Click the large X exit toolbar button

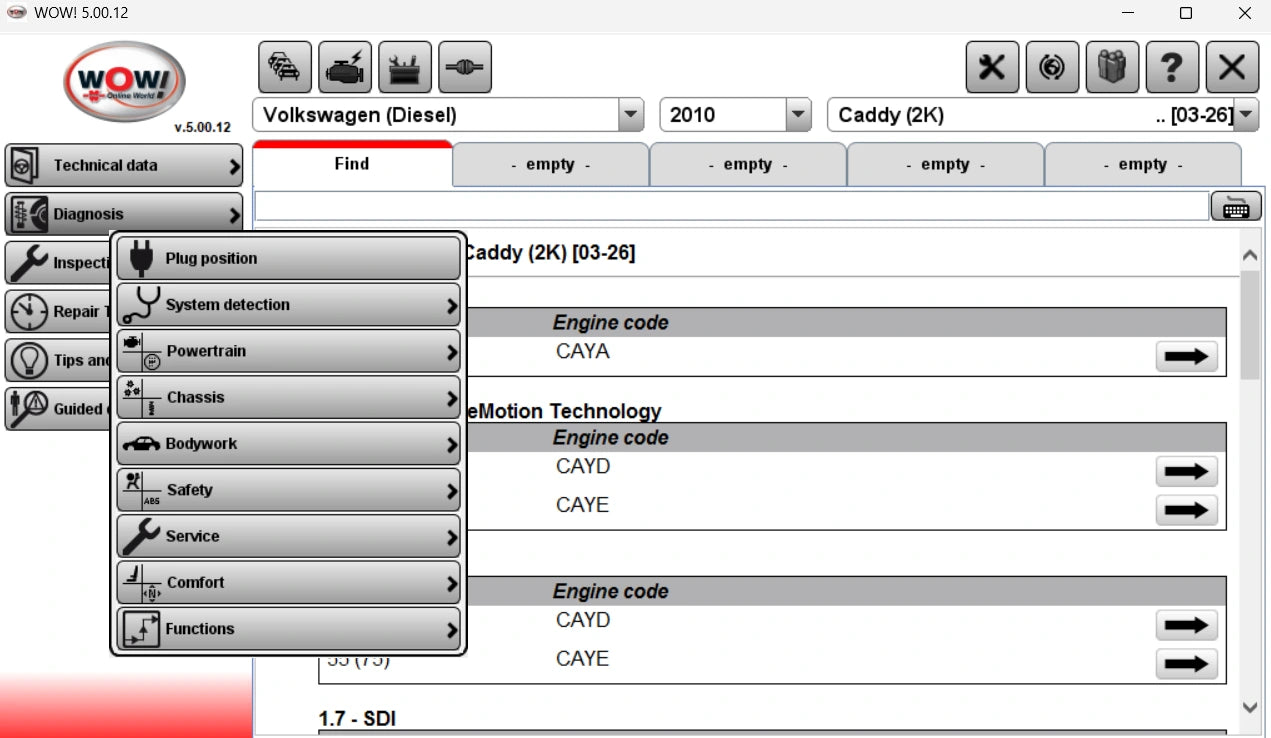1232,68
